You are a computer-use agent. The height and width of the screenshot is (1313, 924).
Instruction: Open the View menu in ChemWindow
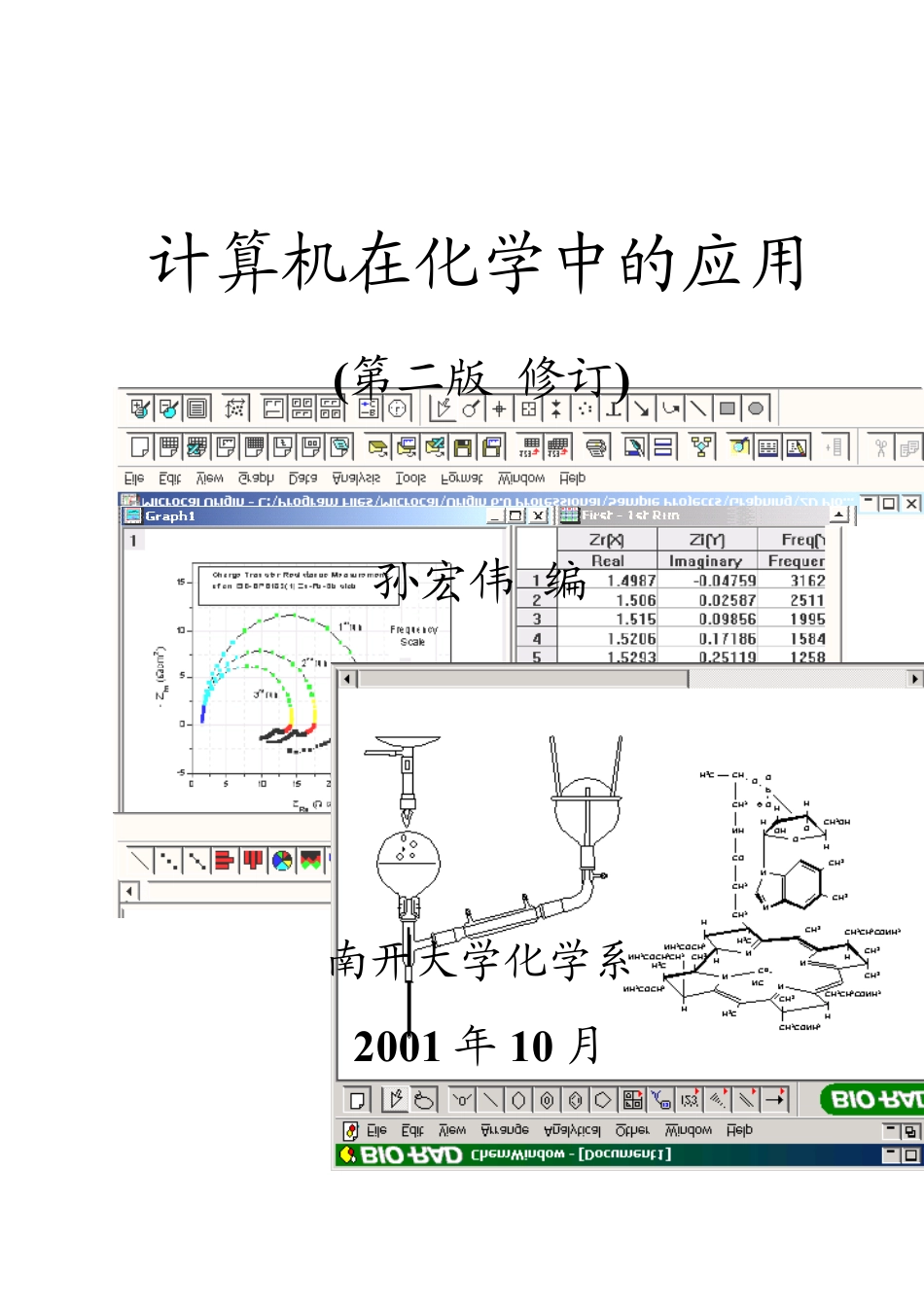[x=451, y=1130]
